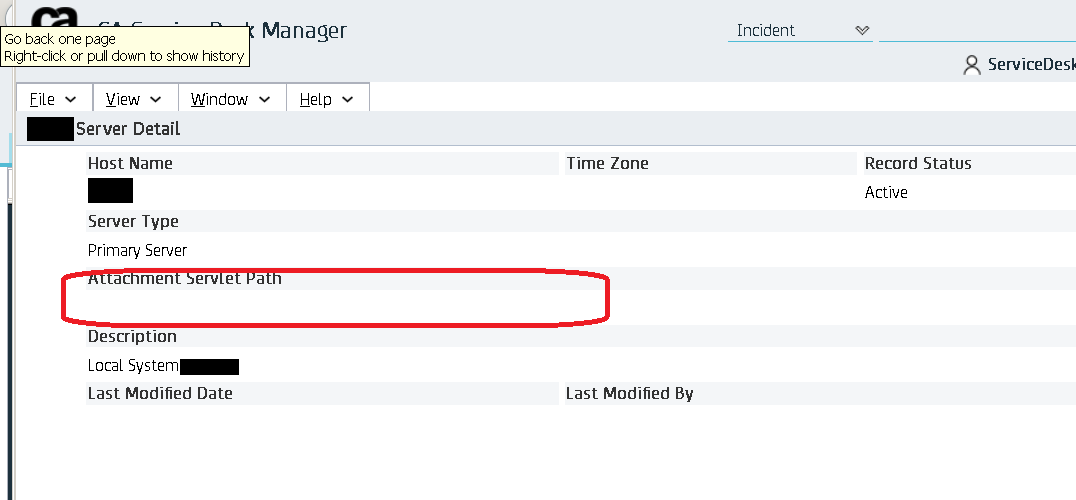Click the Record Status label

pyautogui.click(x=918, y=163)
